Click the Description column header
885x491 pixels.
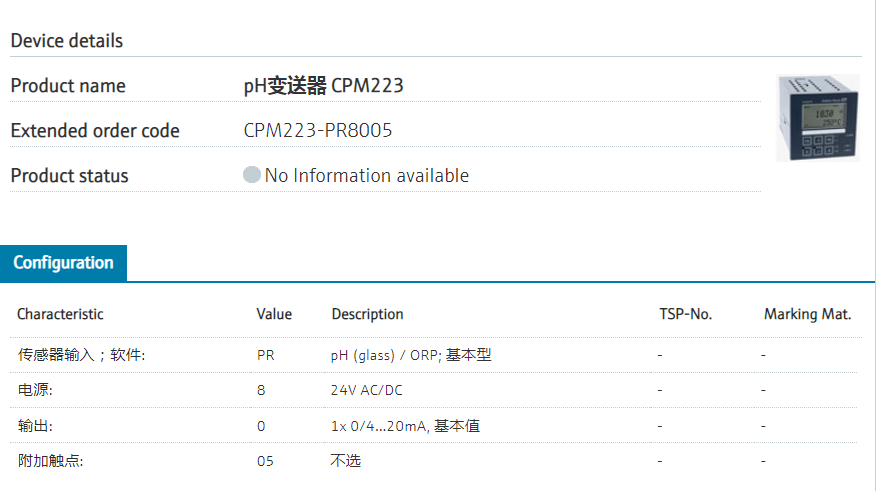367,314
